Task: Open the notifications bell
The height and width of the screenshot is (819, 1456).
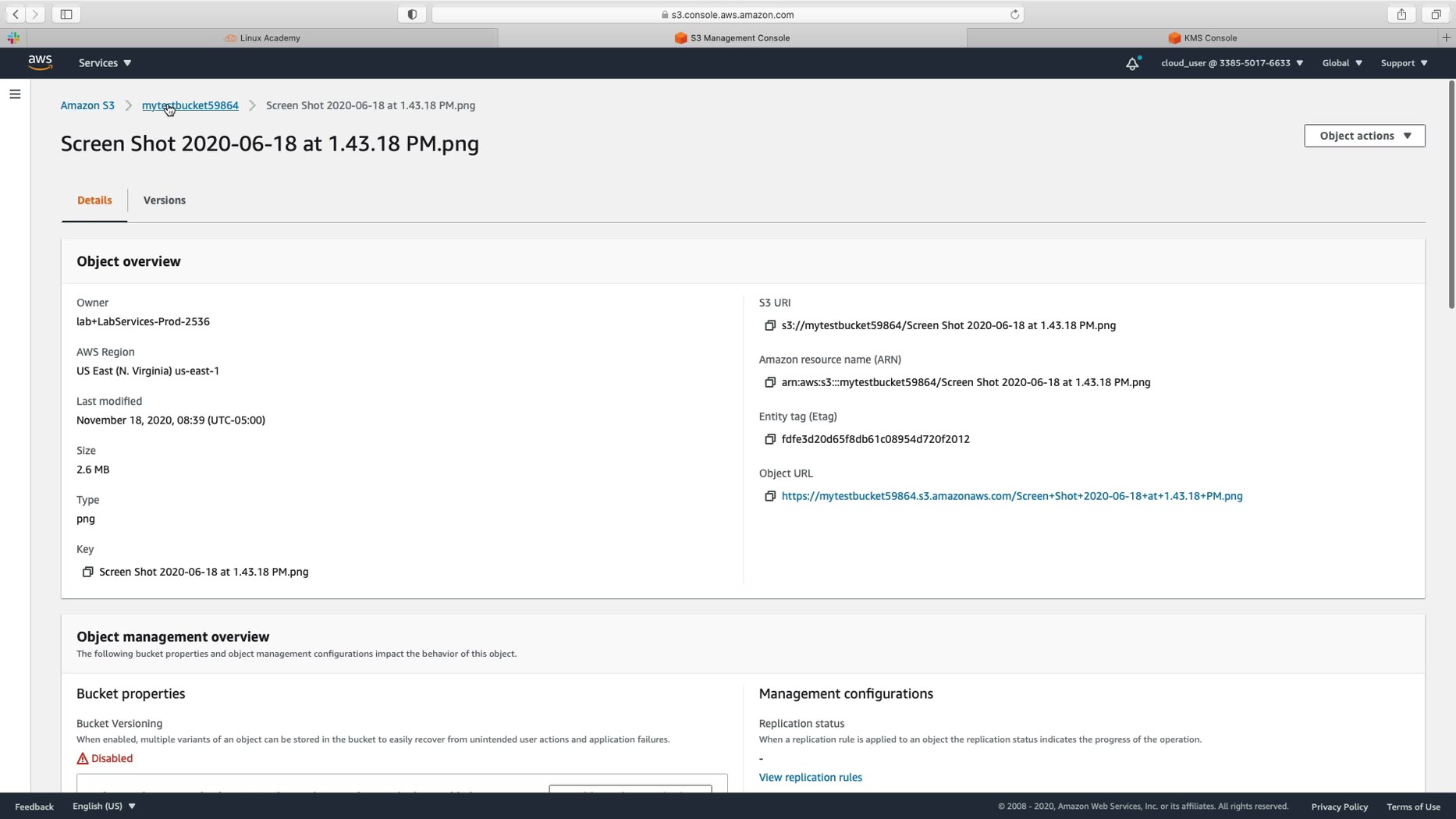Action: point(1132,63)
